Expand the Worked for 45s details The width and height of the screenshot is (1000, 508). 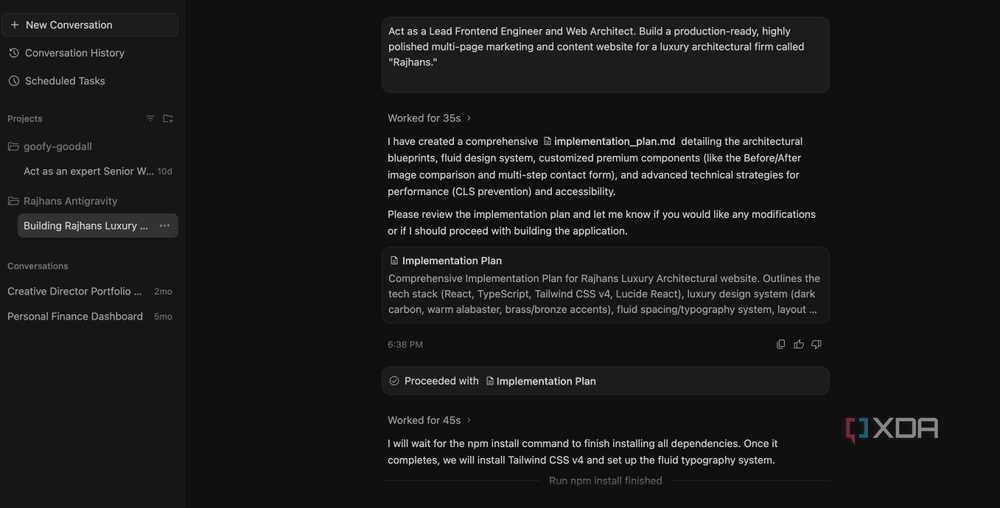[429, 420]
